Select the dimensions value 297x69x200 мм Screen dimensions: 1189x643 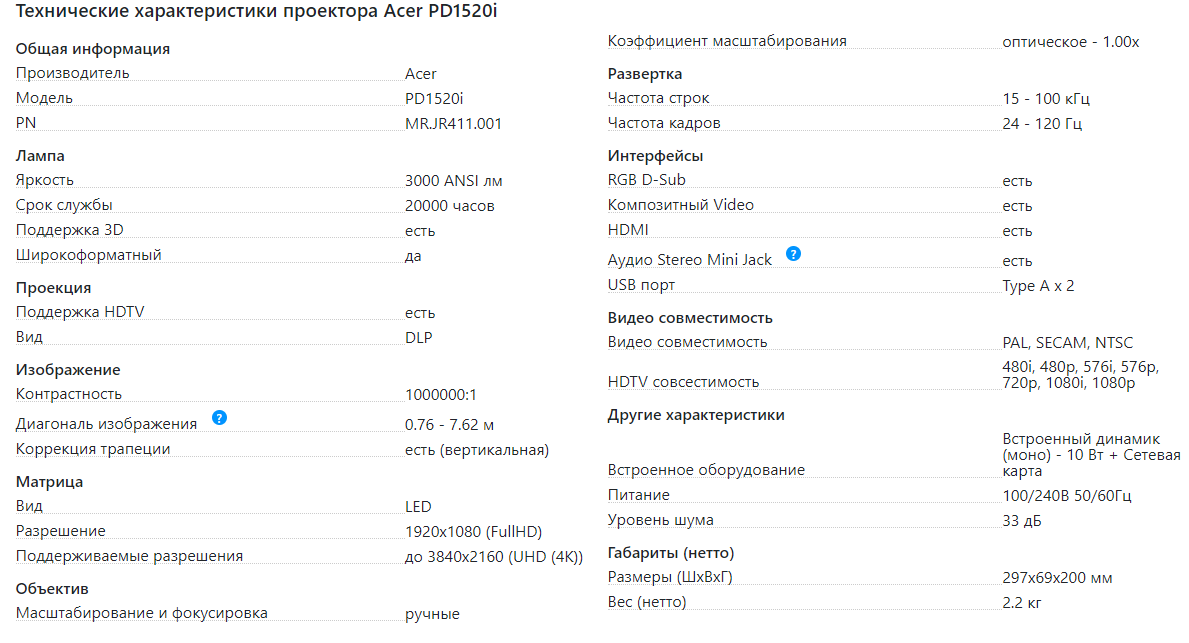point(1057,578)
